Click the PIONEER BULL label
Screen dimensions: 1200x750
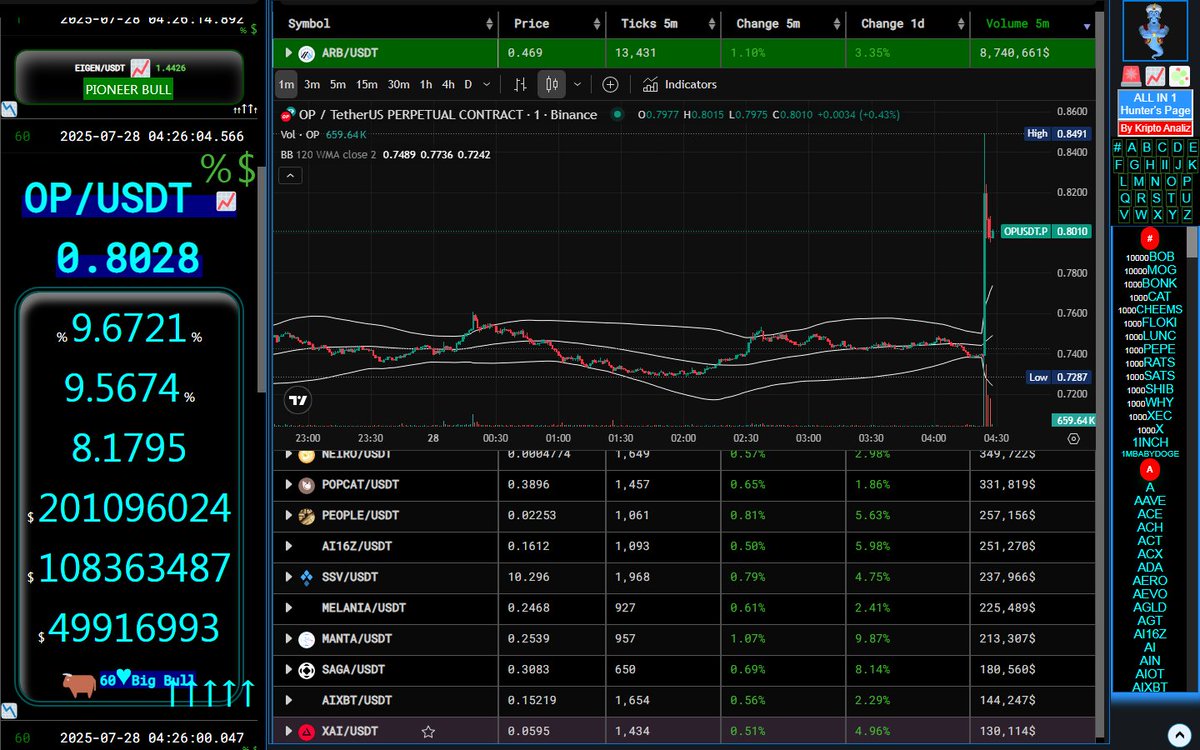(128, 89)
